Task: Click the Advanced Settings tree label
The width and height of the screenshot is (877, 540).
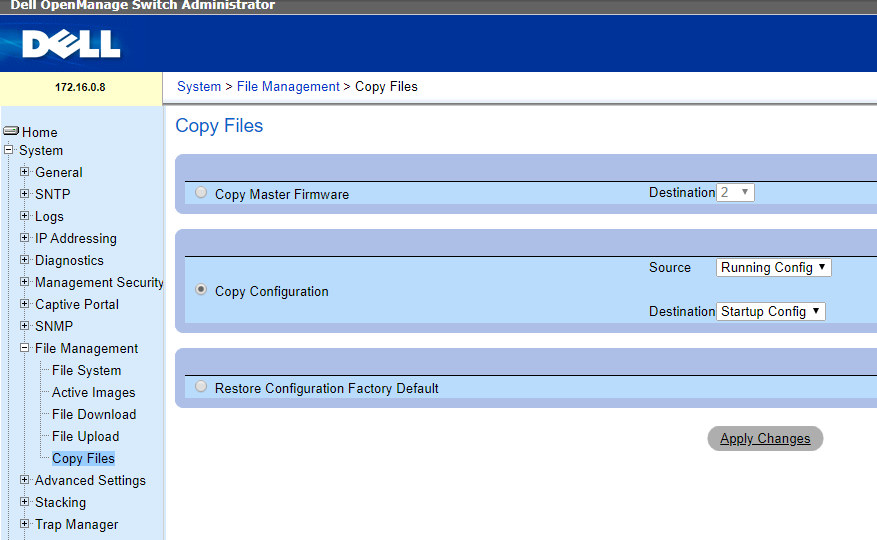Action: (x=90, y=481)
